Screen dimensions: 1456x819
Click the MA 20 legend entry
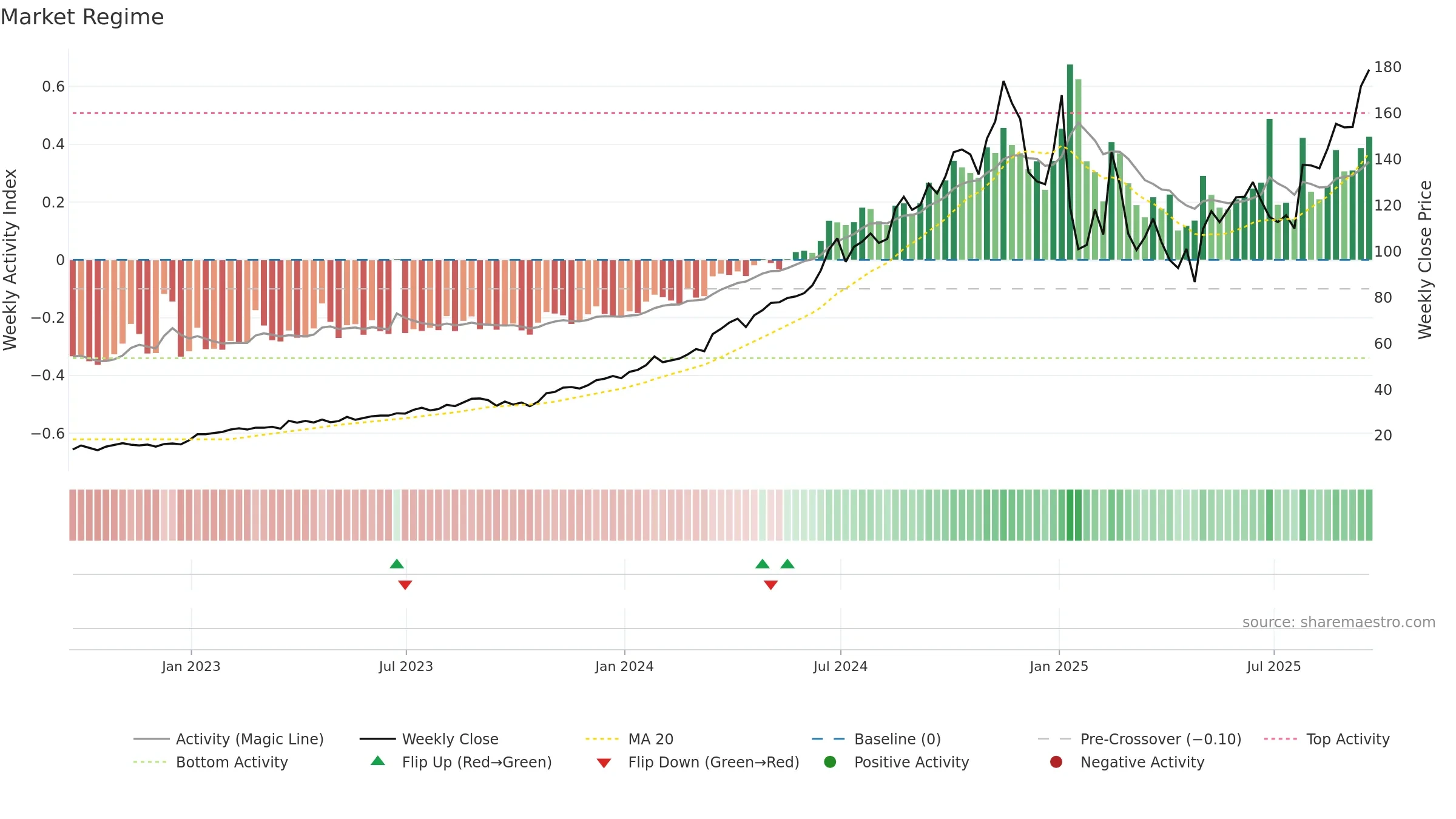[629, 739]
